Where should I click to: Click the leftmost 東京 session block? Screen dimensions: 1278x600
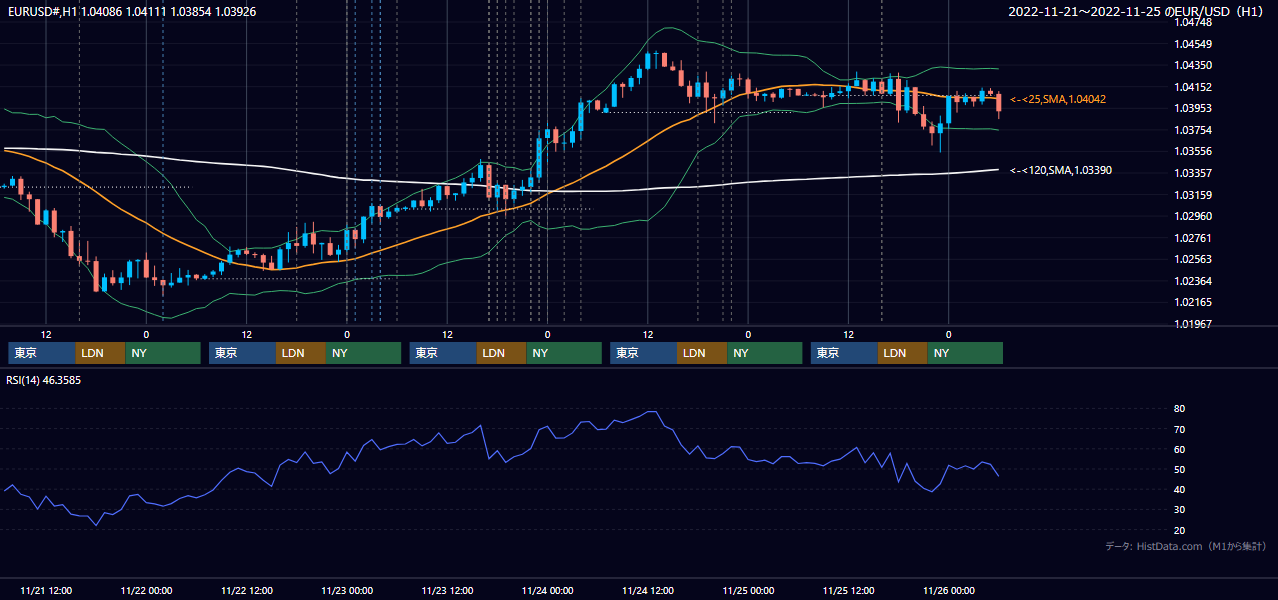point(42,353)
